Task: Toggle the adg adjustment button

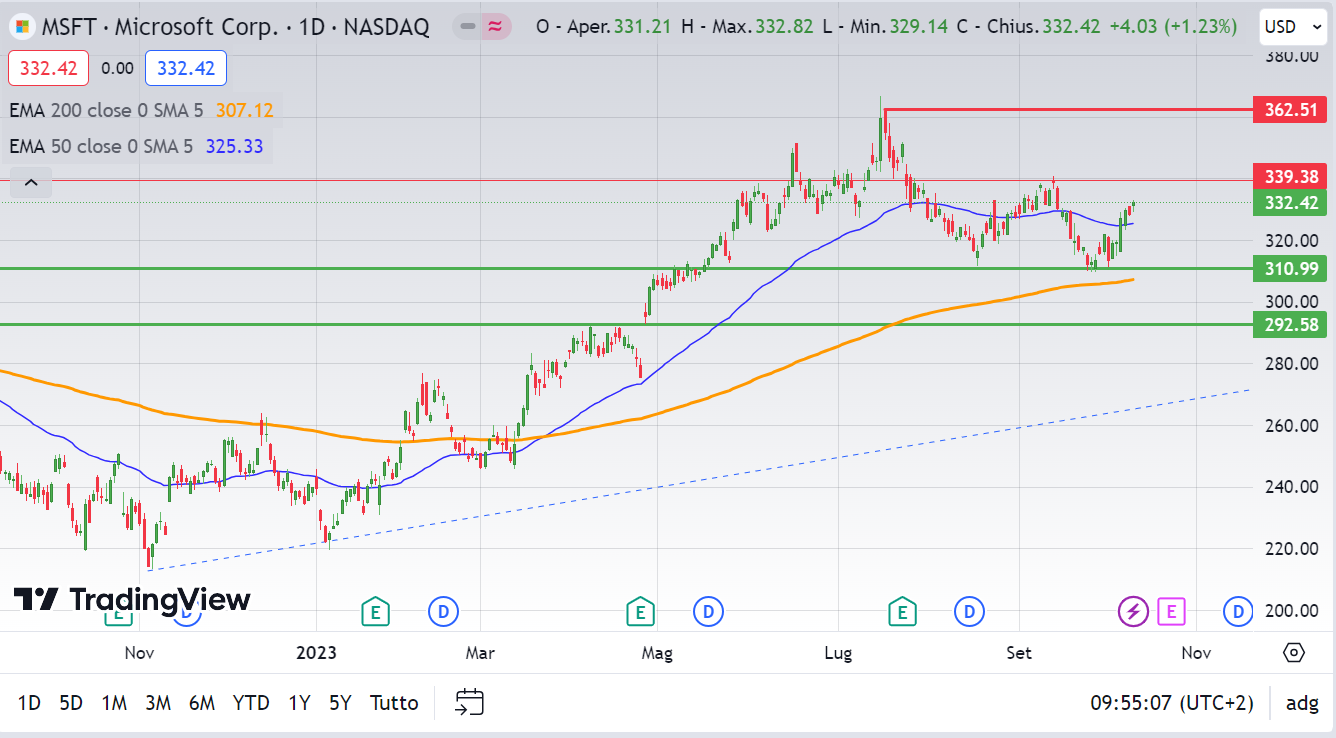Action: (1302, 703)
